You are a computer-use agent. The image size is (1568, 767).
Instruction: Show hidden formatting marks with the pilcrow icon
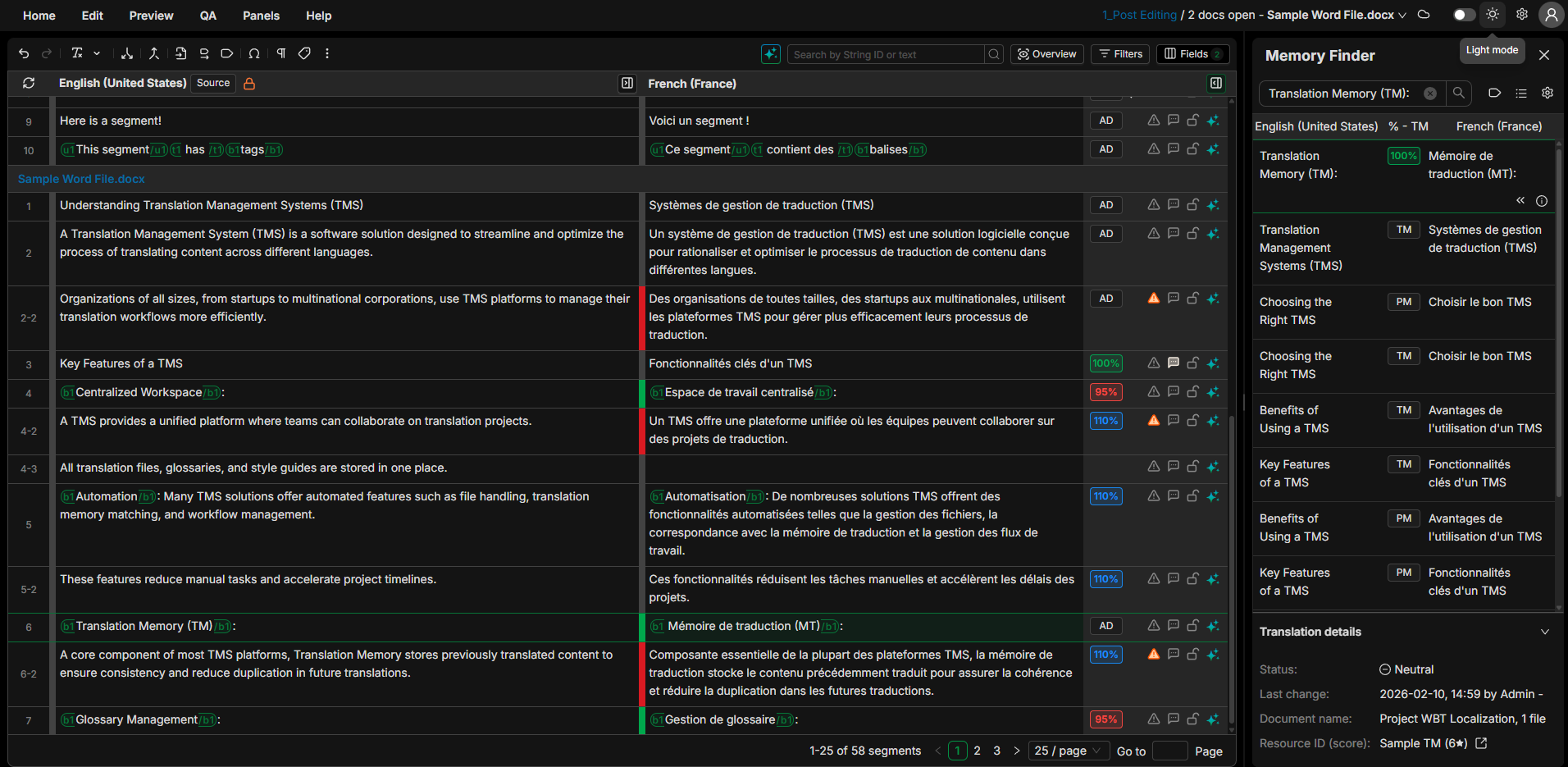280,53
